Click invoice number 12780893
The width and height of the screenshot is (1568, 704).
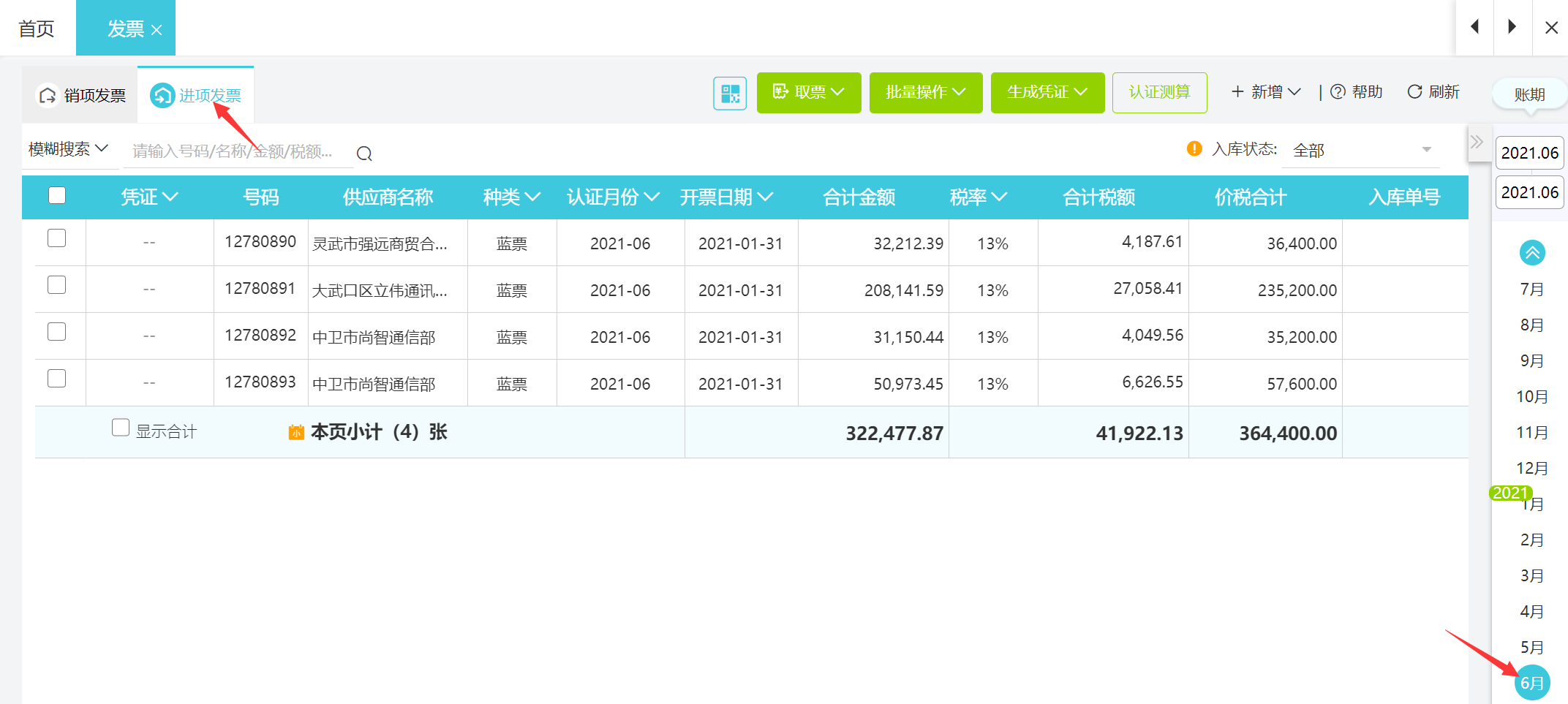[x=260, y=382]
